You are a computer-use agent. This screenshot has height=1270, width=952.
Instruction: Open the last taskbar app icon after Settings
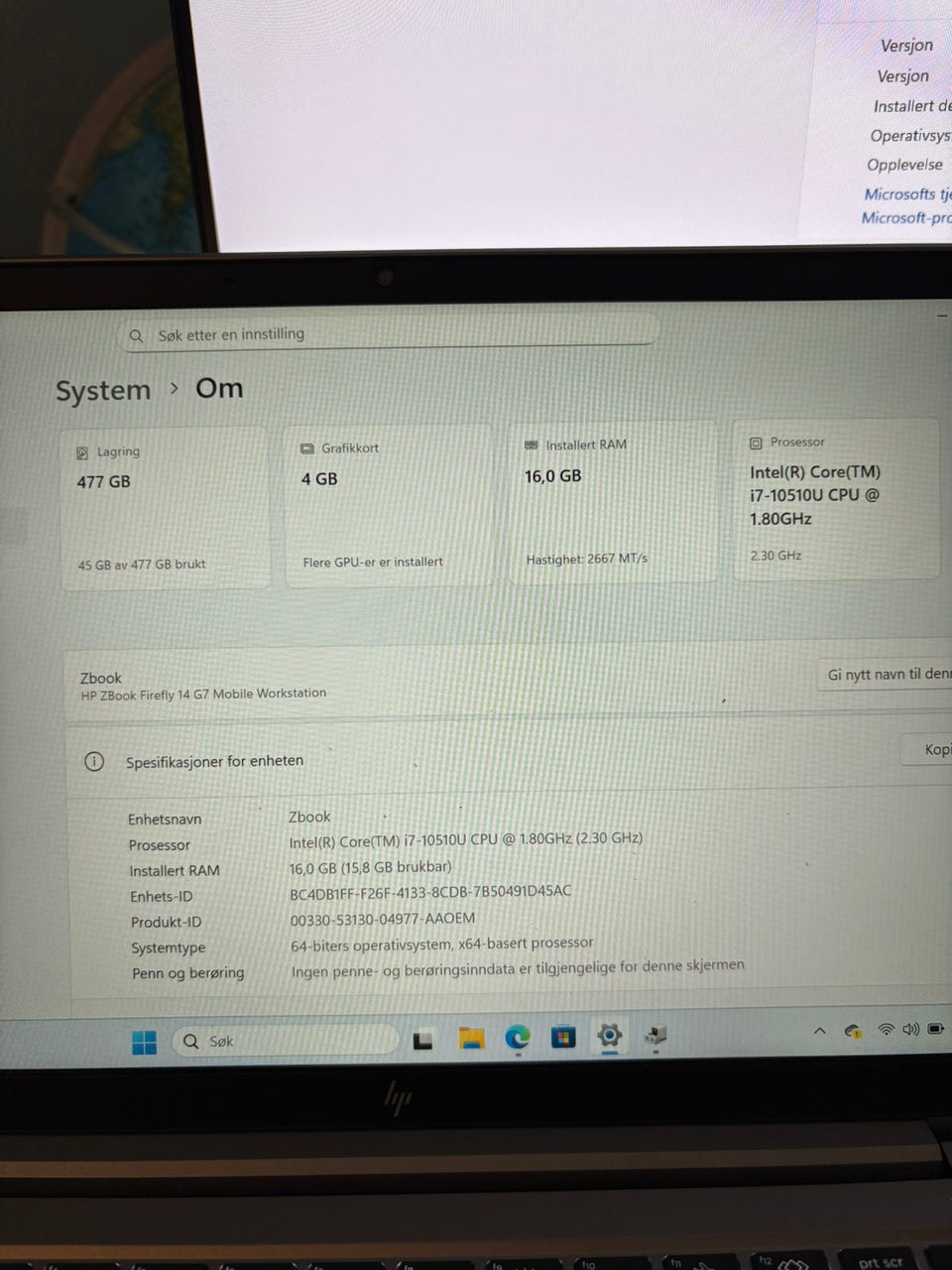655,1036
